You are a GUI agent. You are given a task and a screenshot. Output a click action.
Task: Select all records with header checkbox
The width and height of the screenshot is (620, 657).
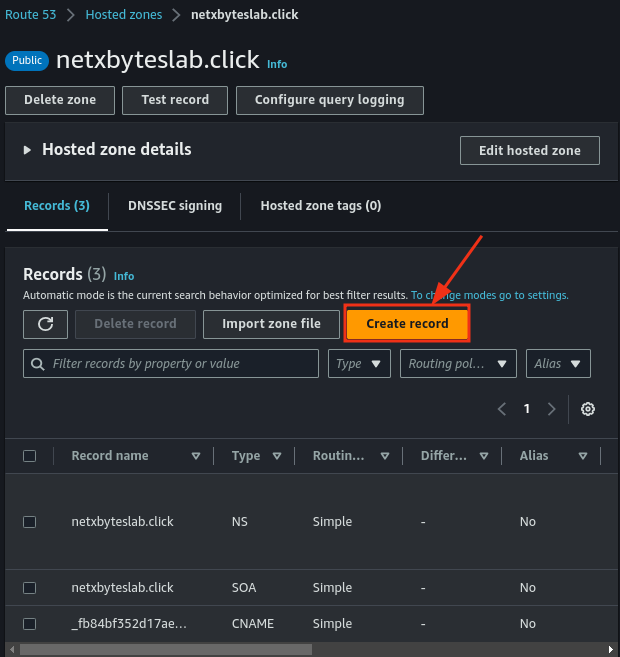(30, 456)
